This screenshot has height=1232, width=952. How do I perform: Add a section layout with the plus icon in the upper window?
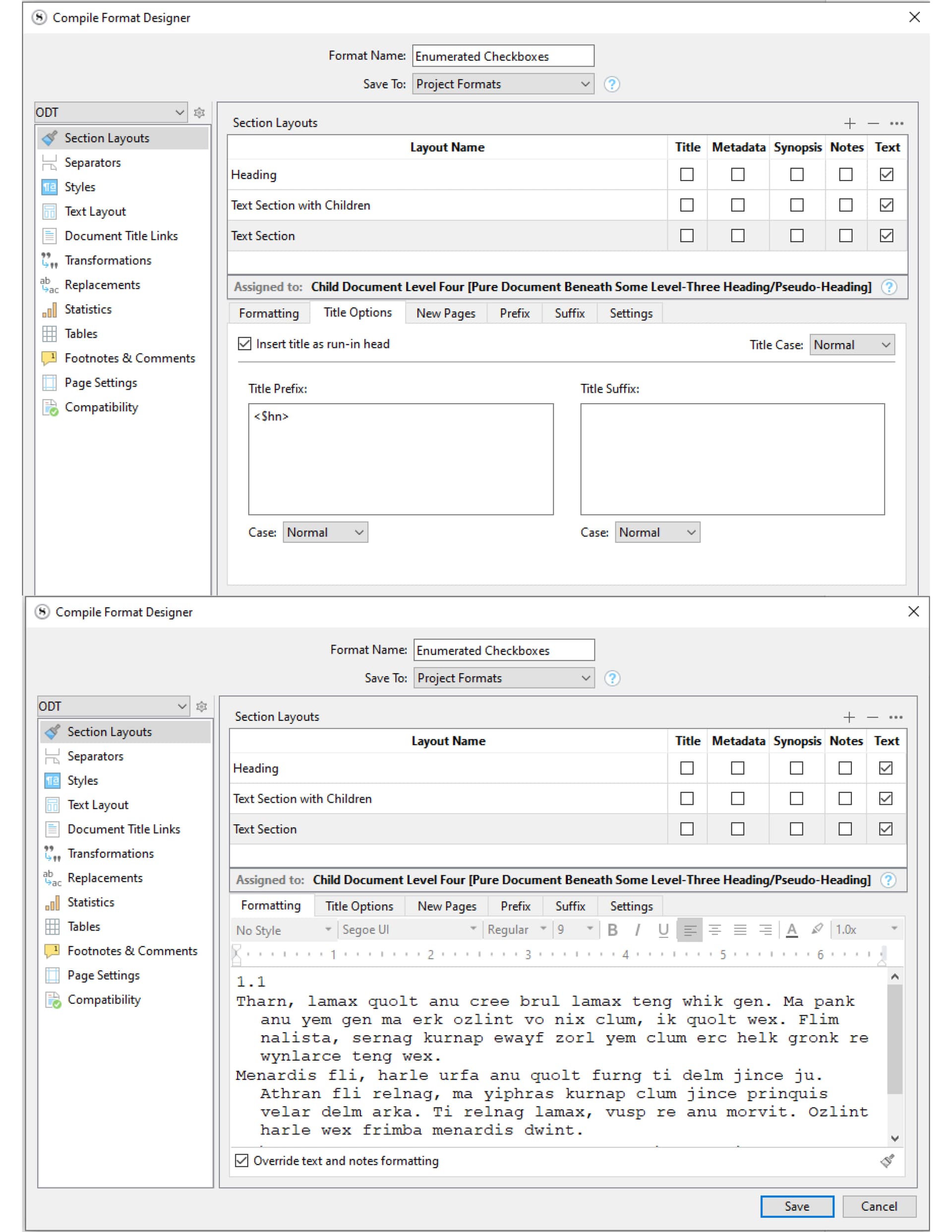tap(850, 123)
